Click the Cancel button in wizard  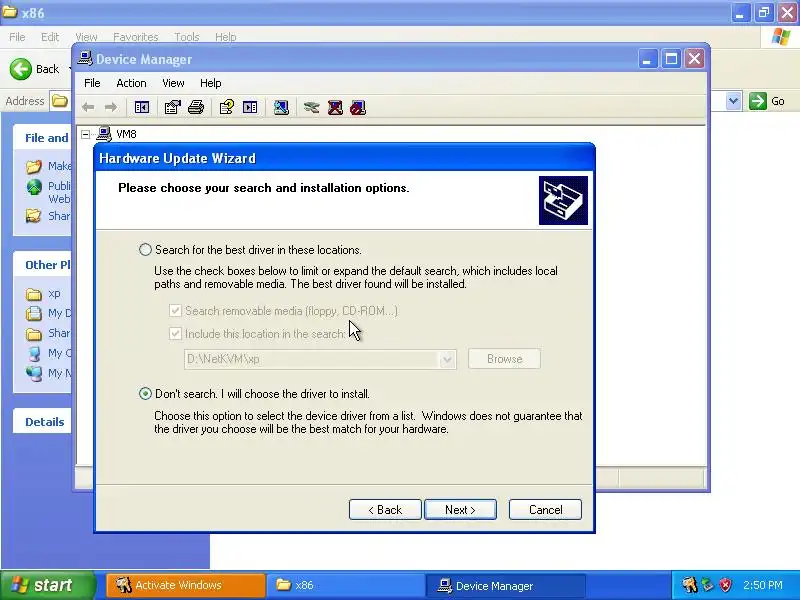pyautogui.click(x=545, y=510)
